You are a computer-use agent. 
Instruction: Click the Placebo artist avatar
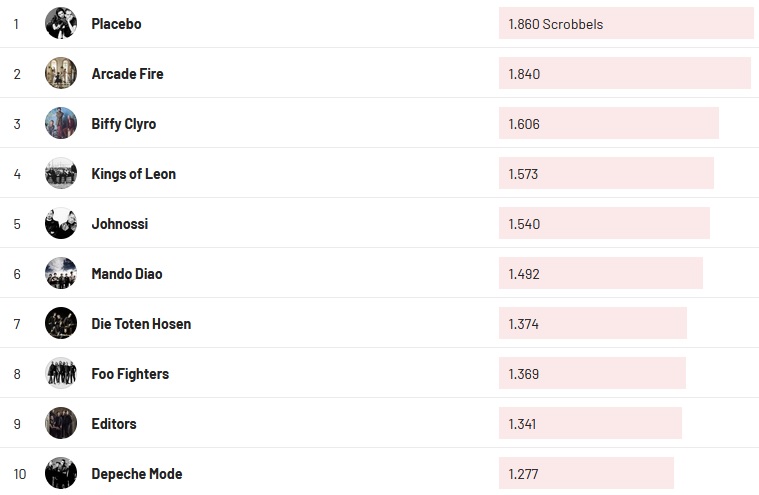pos(61,23)
